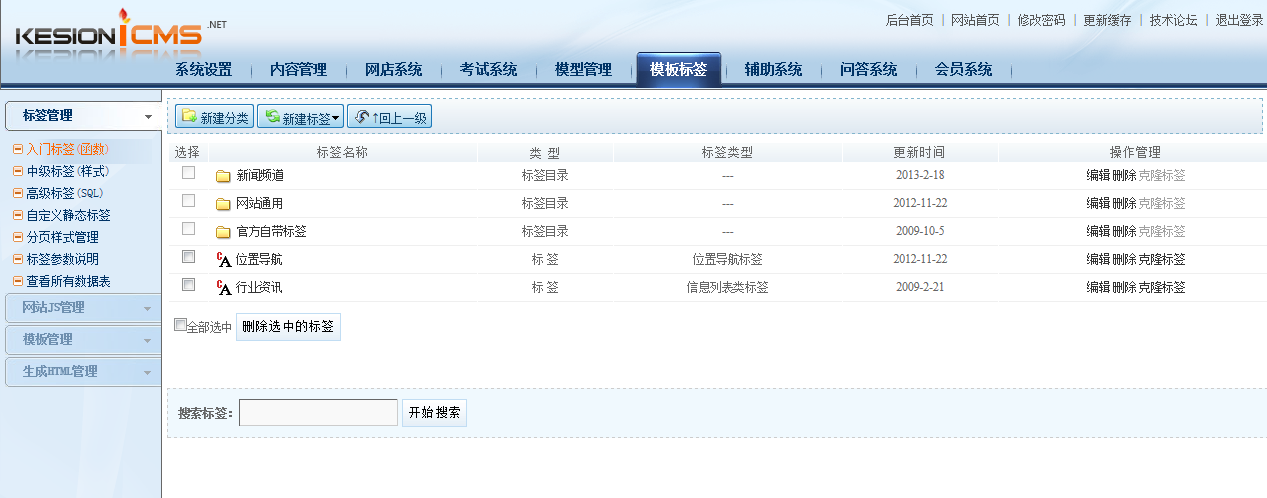The image size is (1267, 498).
Task: Click the 回上一级 back arrow icon
Action: pyautogui.click(x=362, y=117)
